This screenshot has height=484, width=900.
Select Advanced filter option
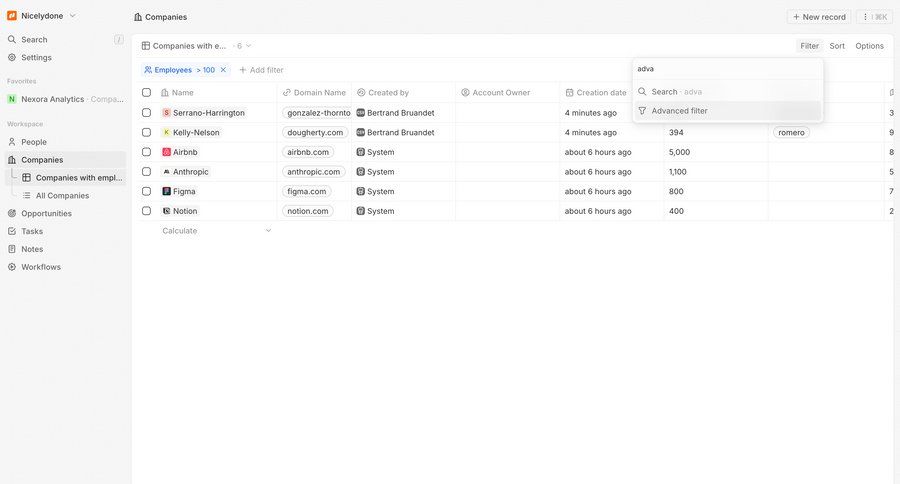[x=728, y=110]
